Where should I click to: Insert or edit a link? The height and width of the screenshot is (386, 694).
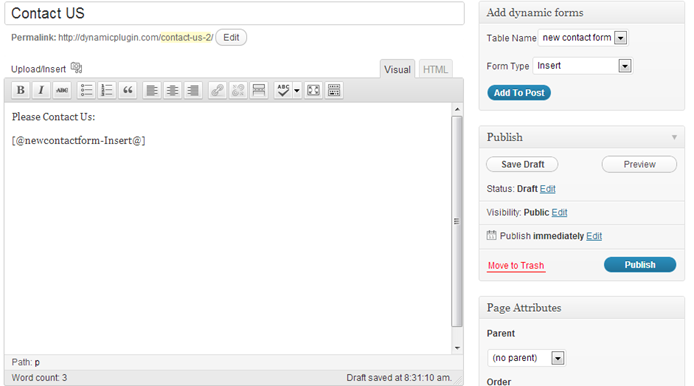(217, 90)
